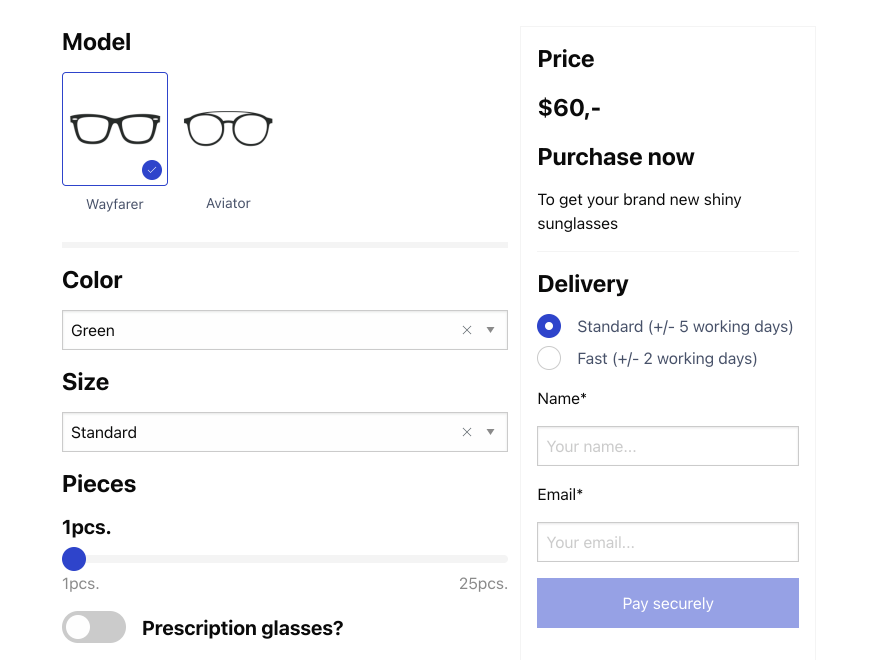This screenshot has width=880, height=660.
Task: Enable the Prescription glasses toggle
Action: tap(94, 627)
